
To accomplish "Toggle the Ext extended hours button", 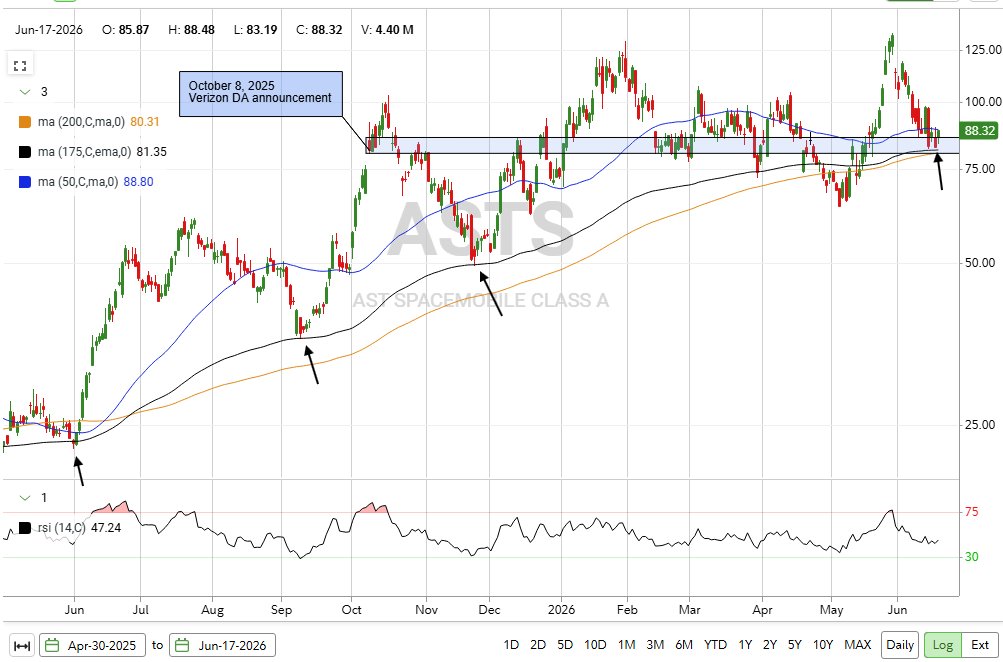I will [x=980, y=645].
